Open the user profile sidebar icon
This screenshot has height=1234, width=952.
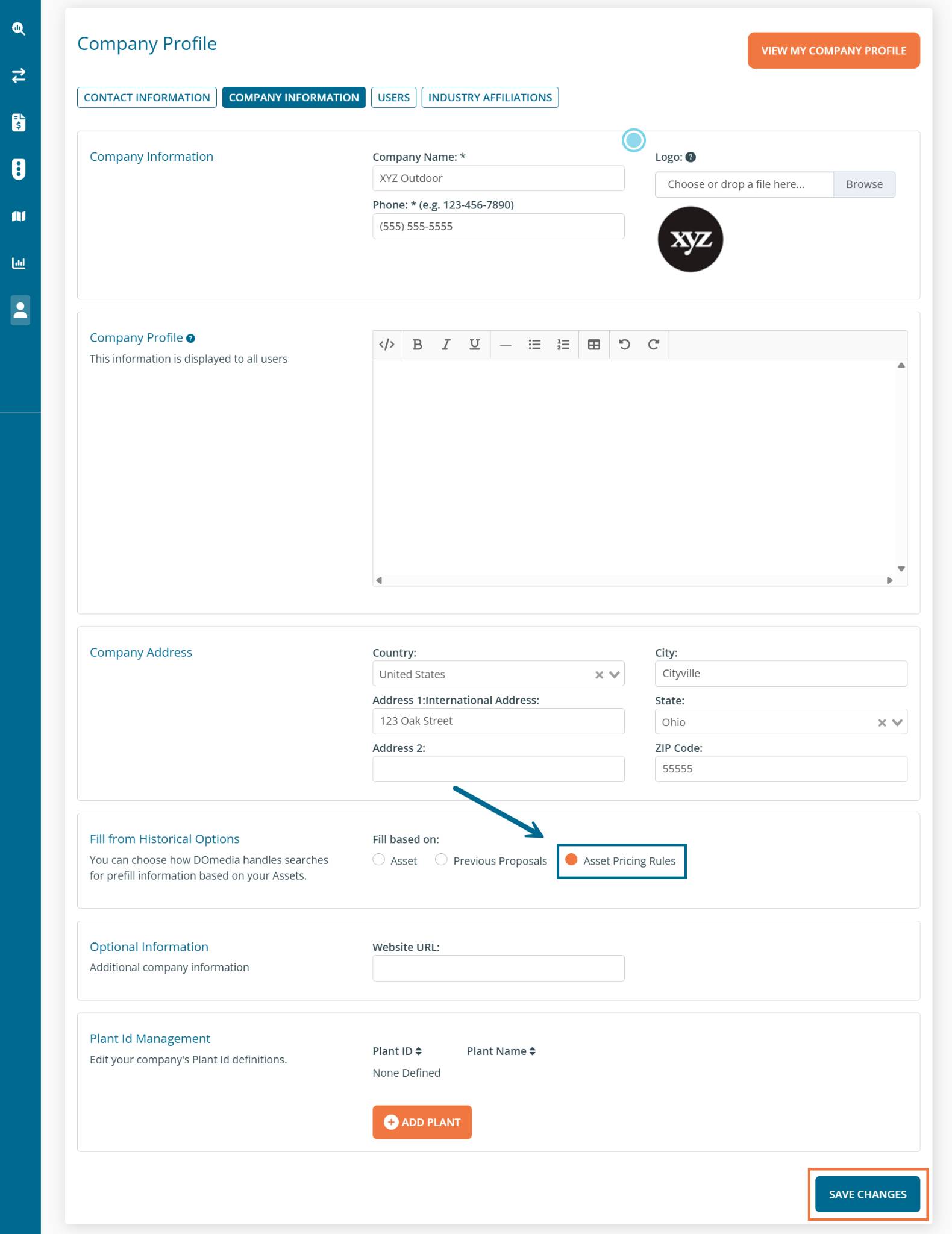coord(20,310)
